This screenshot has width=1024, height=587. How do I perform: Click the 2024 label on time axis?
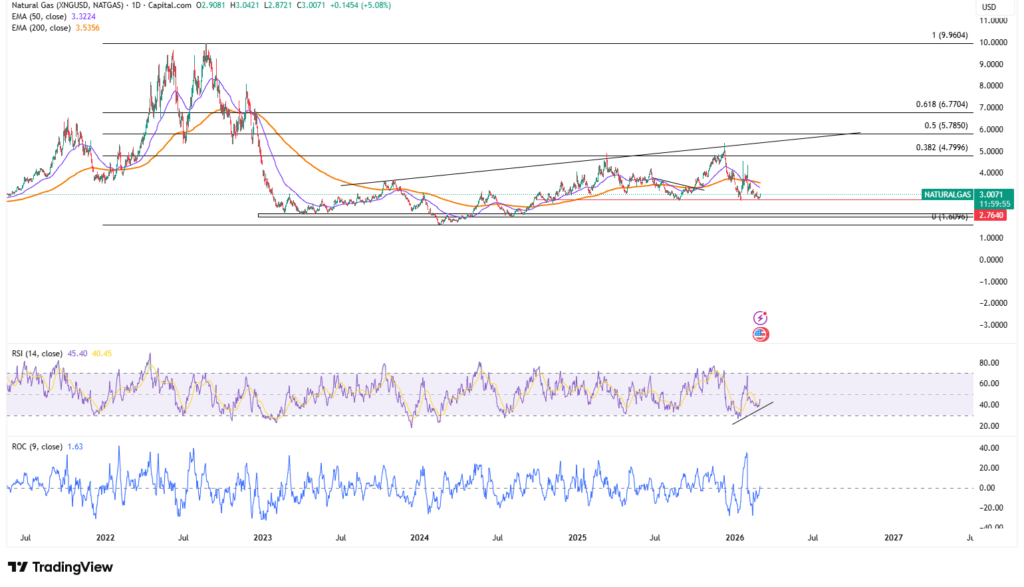coord(419,537)
